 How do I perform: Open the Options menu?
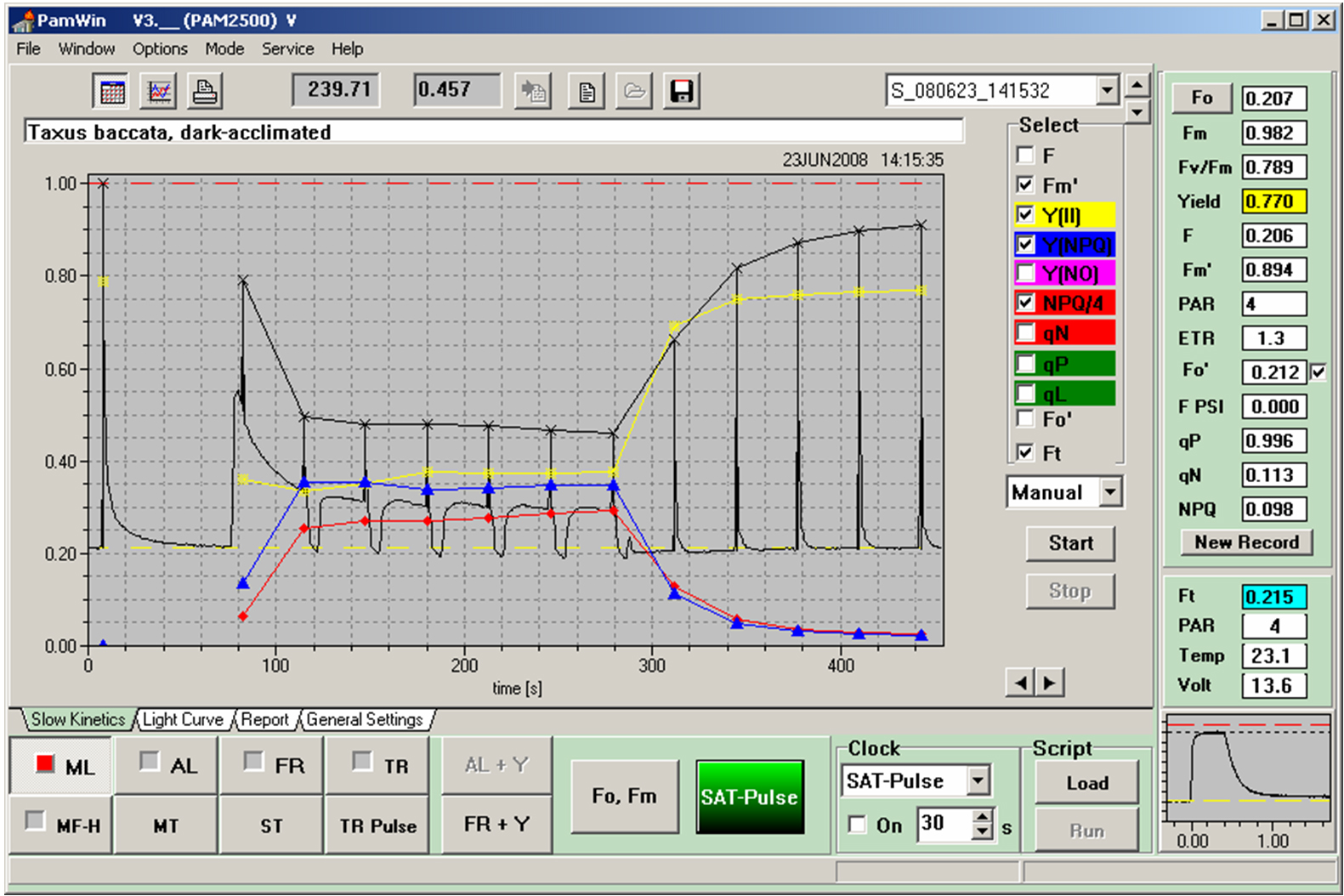click(159, 48)
